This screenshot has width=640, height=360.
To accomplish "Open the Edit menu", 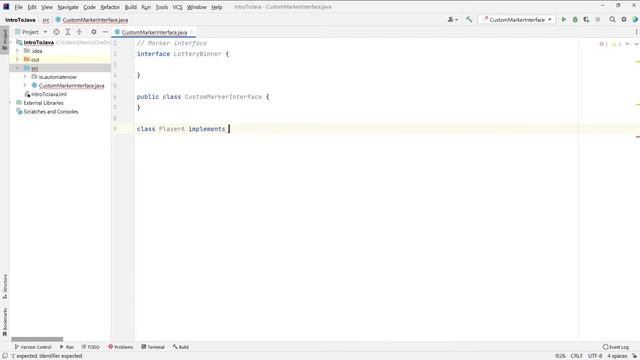I will (x=32, y=7).
